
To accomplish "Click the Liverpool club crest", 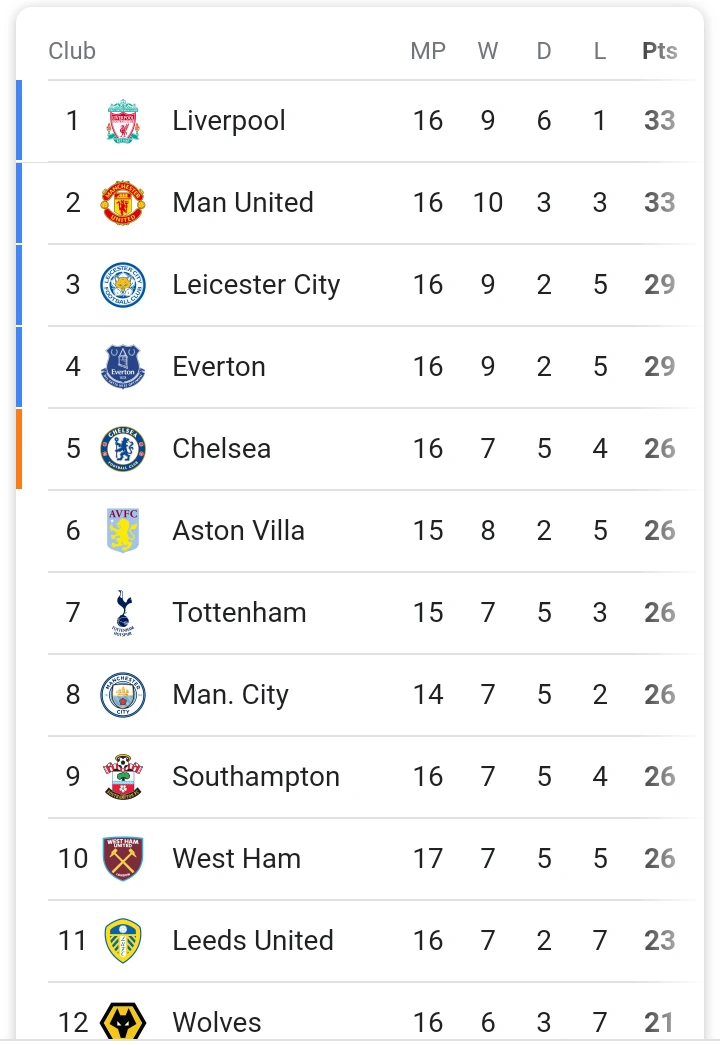I will [123, 121].
